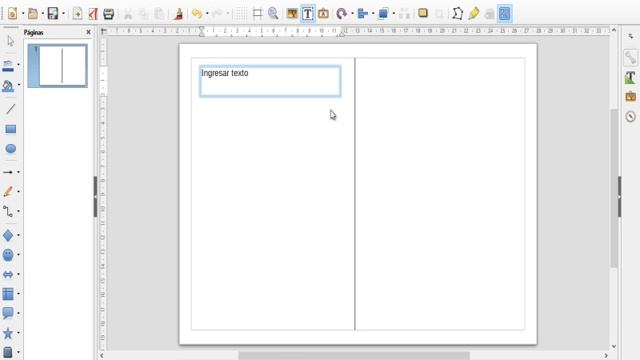This screenshot has height=360, width=640.
Task: Toggle the grid display icon
Action: click(x=241, y=13)
